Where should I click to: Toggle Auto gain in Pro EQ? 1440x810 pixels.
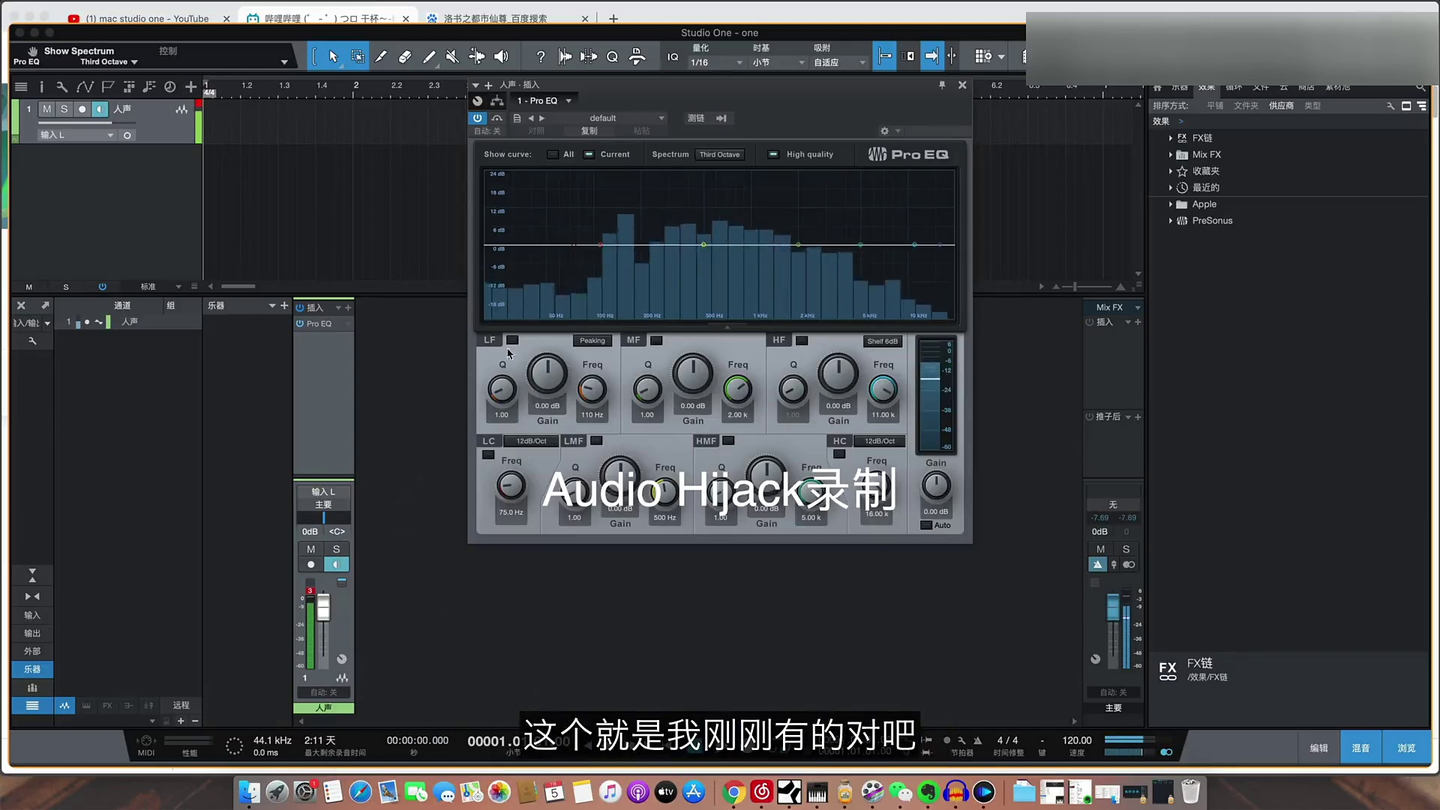click(926, 525)
